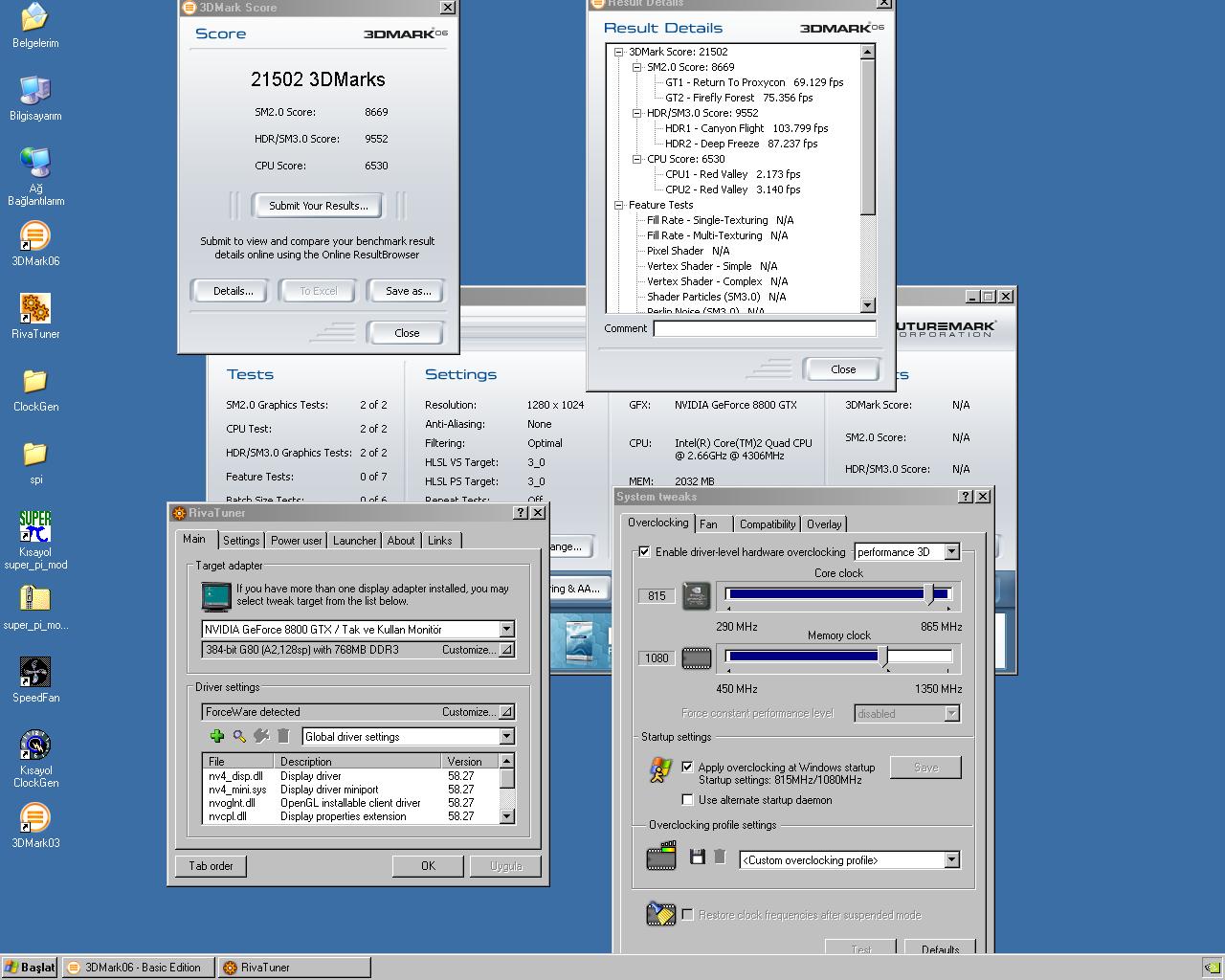Enable Use alternate startup daemon
The height and width of the screenshot is (980, 1225).
coord(687,799)
